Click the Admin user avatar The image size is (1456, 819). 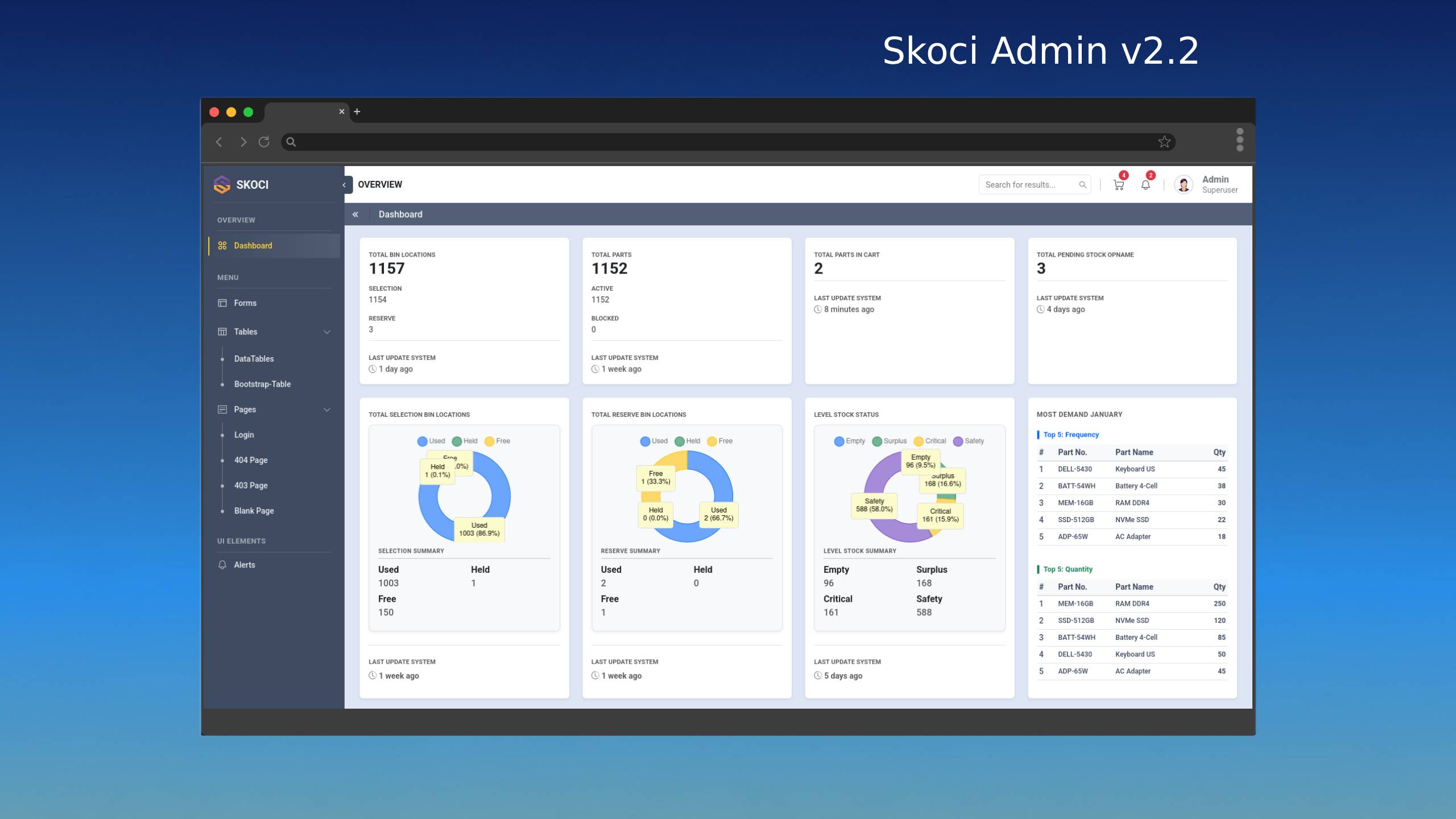(1184, 185)
